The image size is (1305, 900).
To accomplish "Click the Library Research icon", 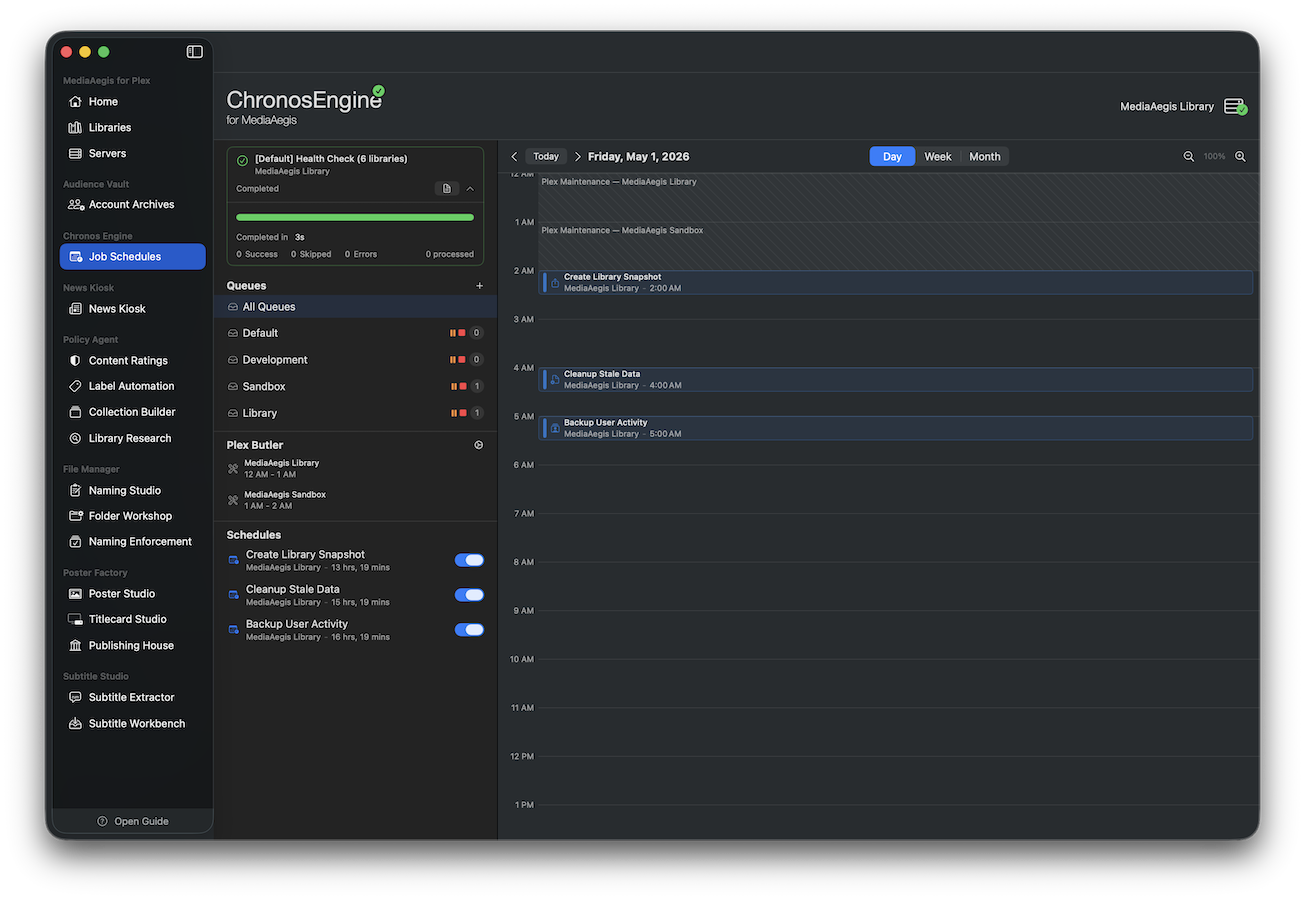I will (75, 438).
